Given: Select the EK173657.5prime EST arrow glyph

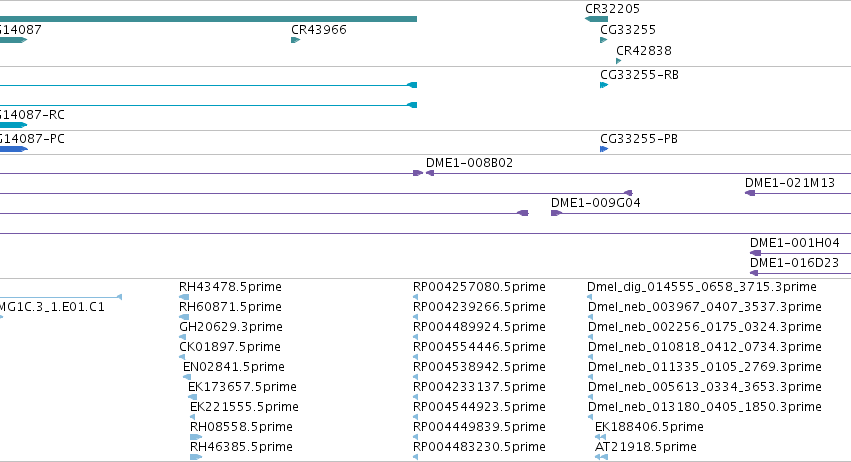Looking at the screenshot, I should point(192,397).
